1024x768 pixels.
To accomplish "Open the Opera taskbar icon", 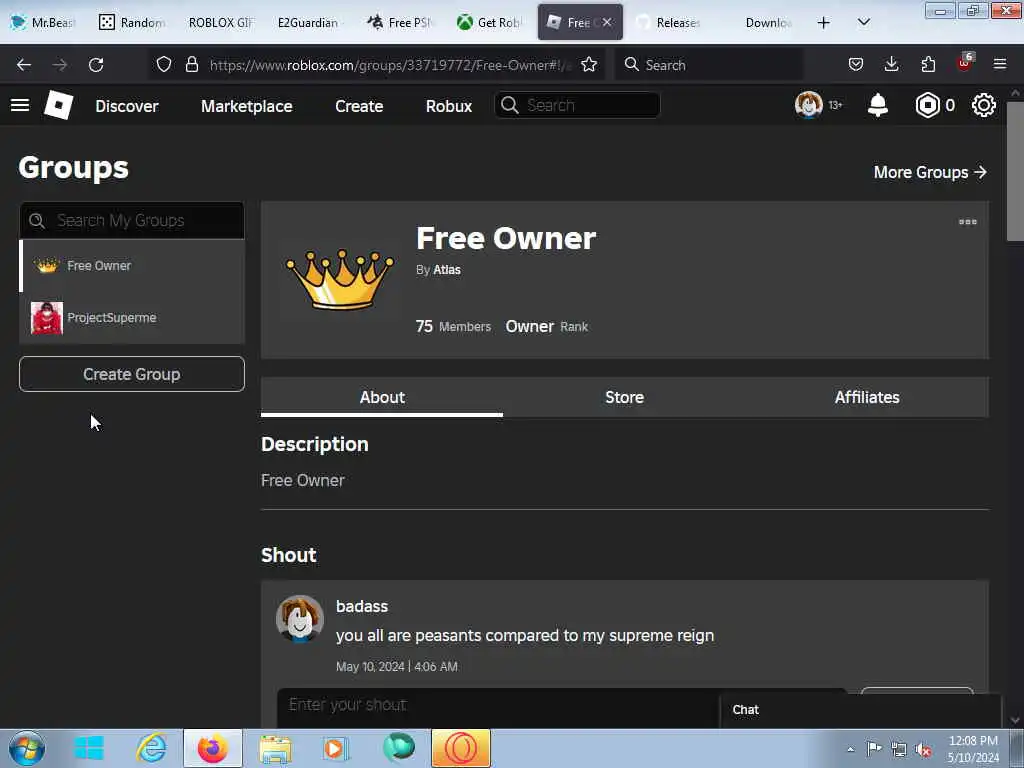I will point(460,748).
